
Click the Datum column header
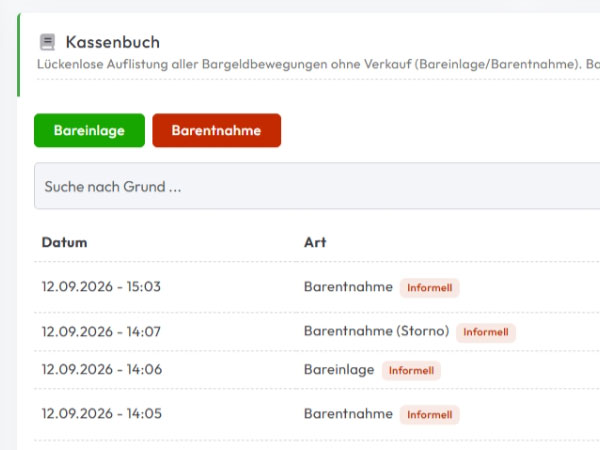(x=64, y=243)
